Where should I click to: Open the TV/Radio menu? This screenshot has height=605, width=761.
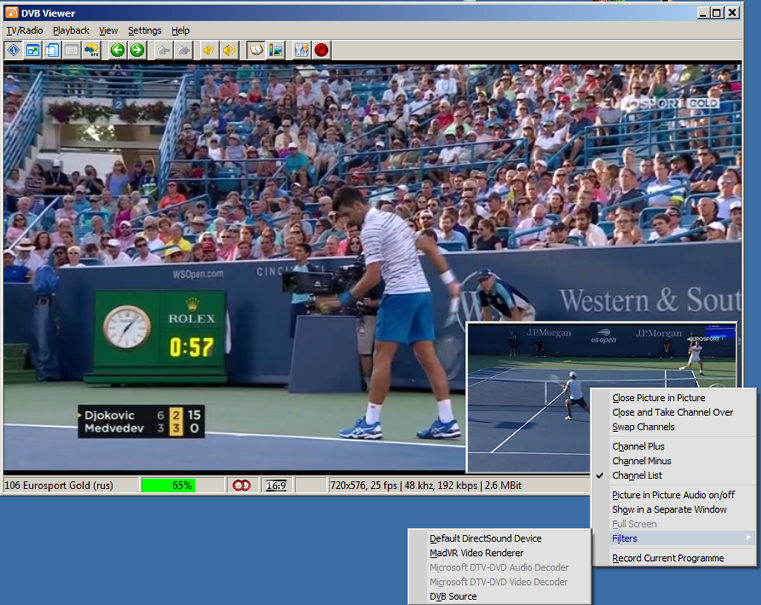(25, 31)
